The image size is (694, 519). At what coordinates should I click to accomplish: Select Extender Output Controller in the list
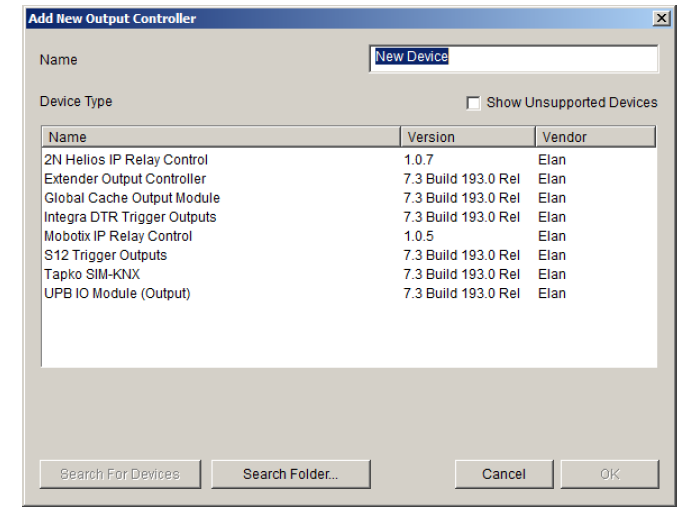125,179
